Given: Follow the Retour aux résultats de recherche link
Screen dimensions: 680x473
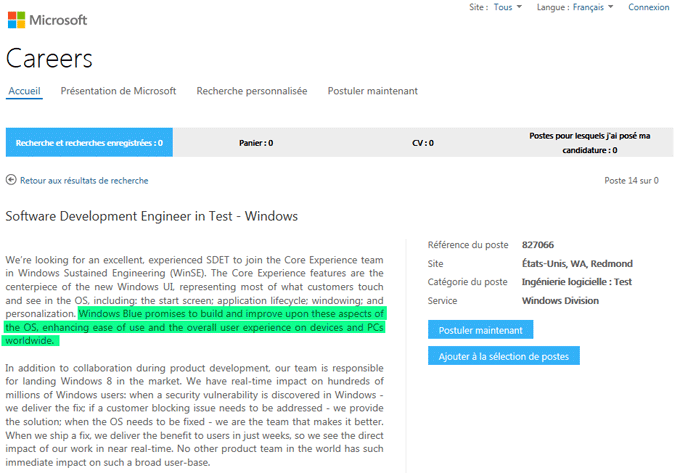Looking at the screenshot, I should click(x=84, y=181).
